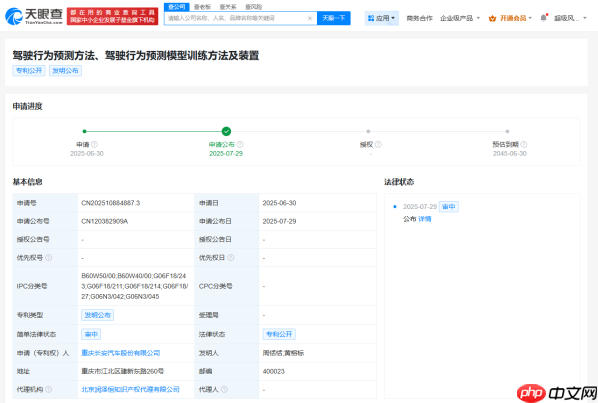This screenshot has height=403, width=598.
Task: Click the 发明公布 tag under the title
Action: pyautogui.click(x=65, y=71)
